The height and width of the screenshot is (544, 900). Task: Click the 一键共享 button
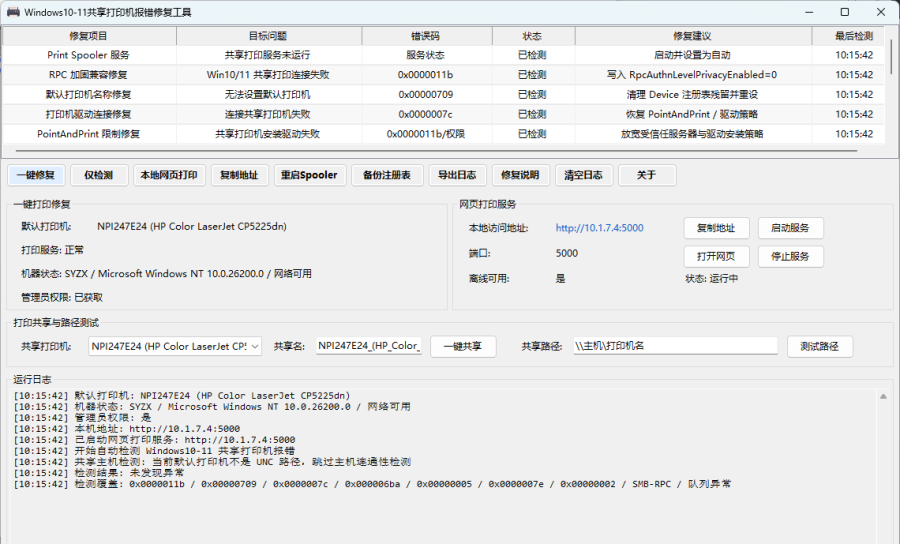coord(463,347)
